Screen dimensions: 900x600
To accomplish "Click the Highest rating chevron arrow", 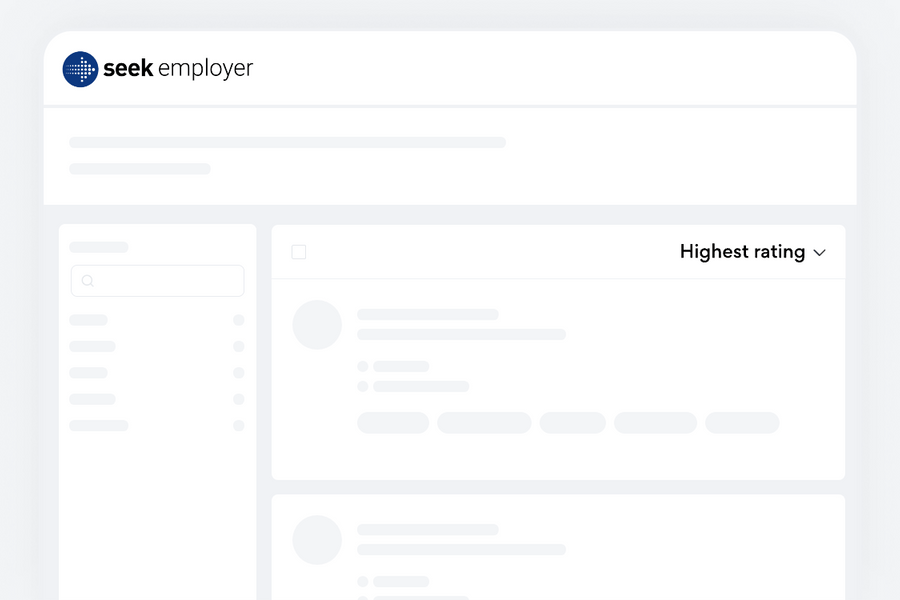I will (820, 253).
